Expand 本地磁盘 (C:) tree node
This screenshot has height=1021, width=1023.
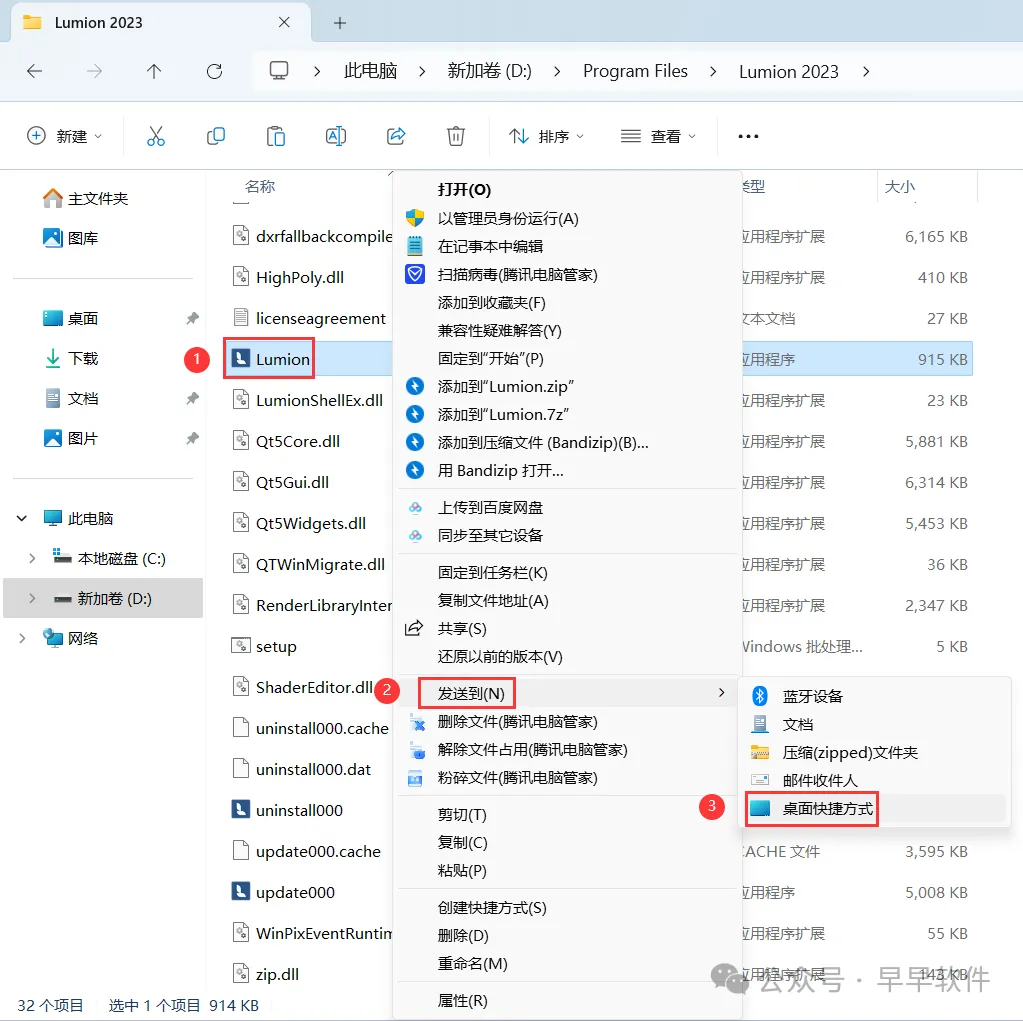click(31, 558)
